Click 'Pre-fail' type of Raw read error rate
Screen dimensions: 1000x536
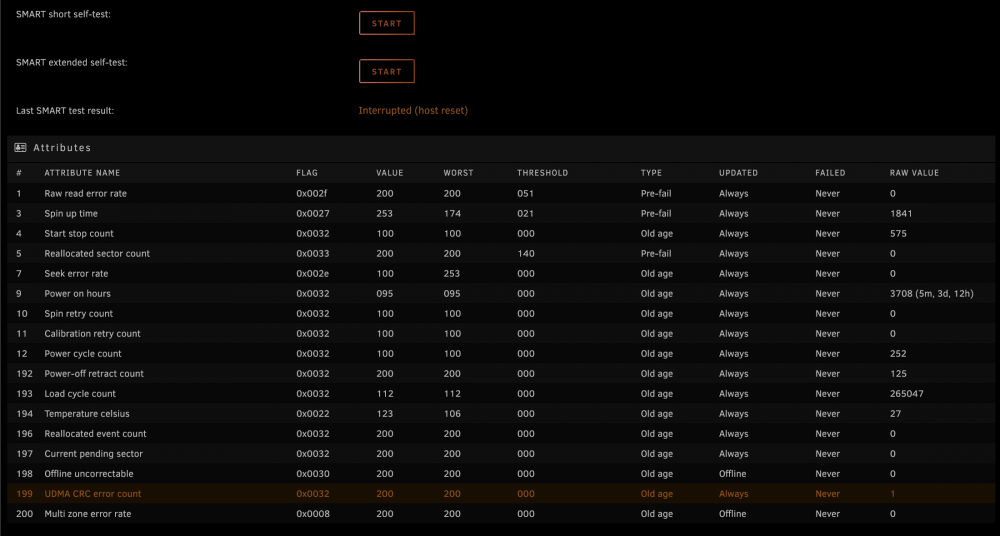(656, 193)
